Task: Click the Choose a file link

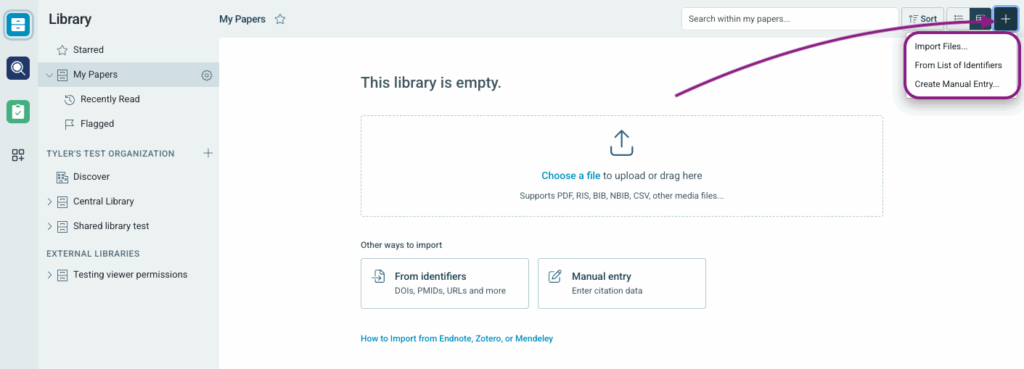Action: point(571,176)
